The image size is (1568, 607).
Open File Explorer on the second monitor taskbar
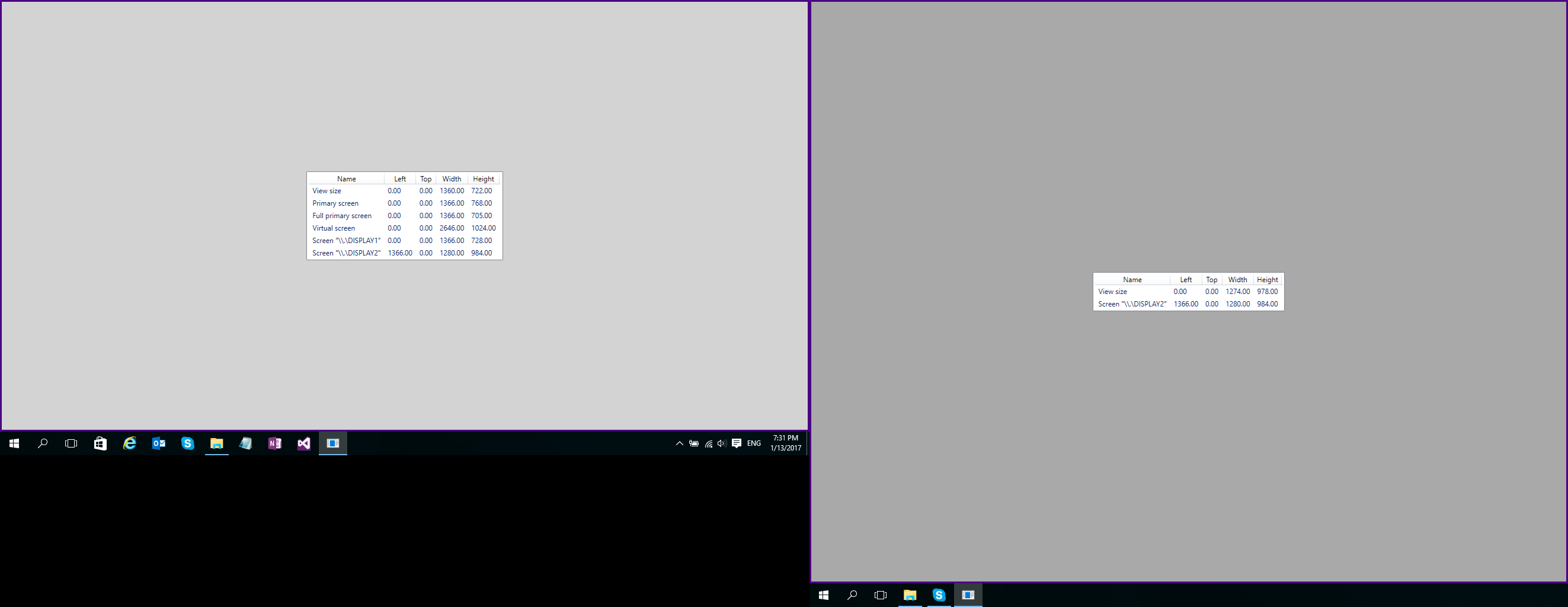(x=910, y=595)
